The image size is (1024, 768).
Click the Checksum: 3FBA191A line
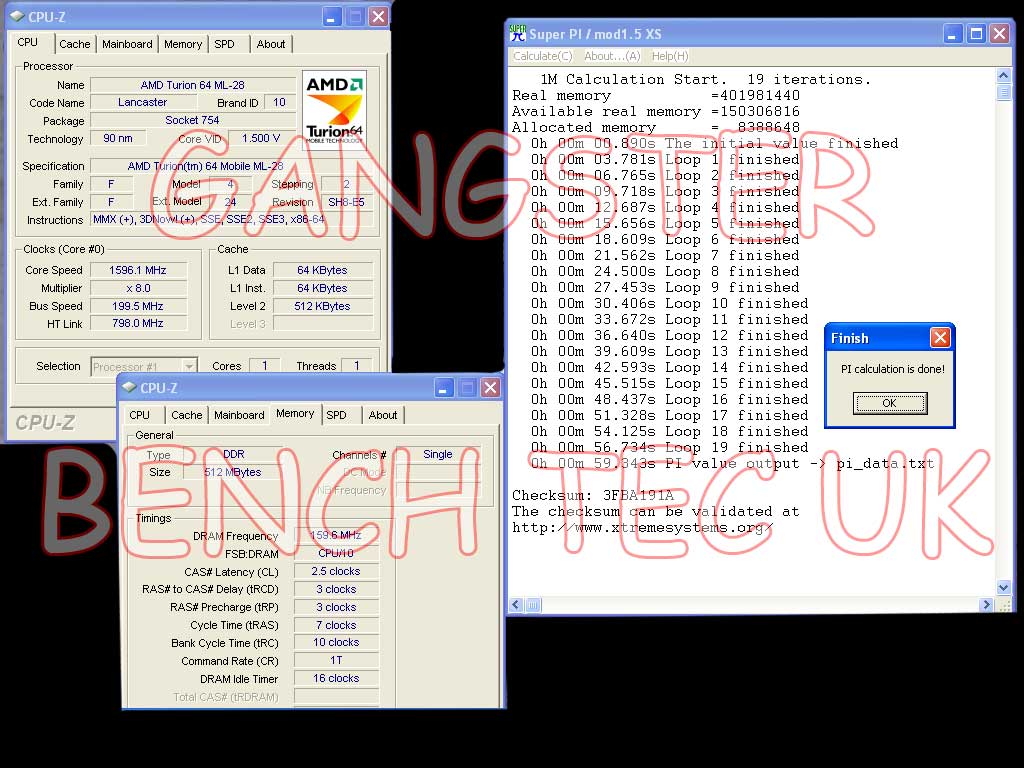coord(592,495)
